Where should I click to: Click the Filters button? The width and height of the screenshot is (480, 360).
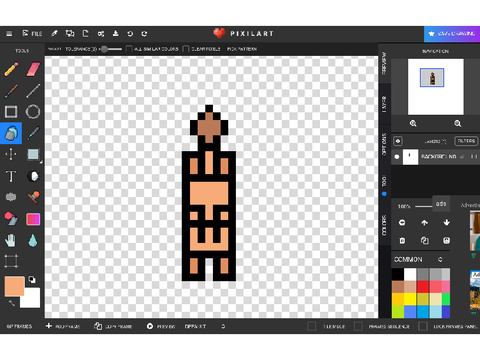(466, 141)
